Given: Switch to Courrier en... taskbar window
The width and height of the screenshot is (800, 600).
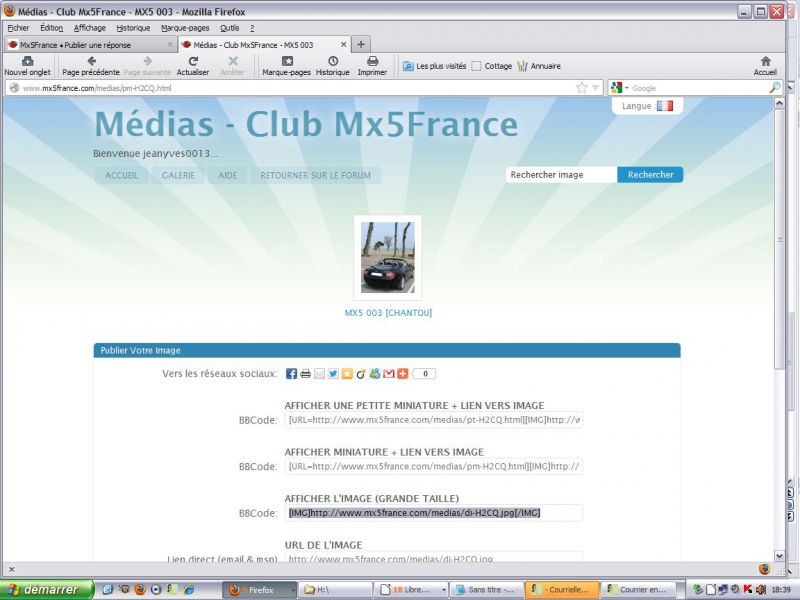Looking at the screenshot, I should click(638, 590).
